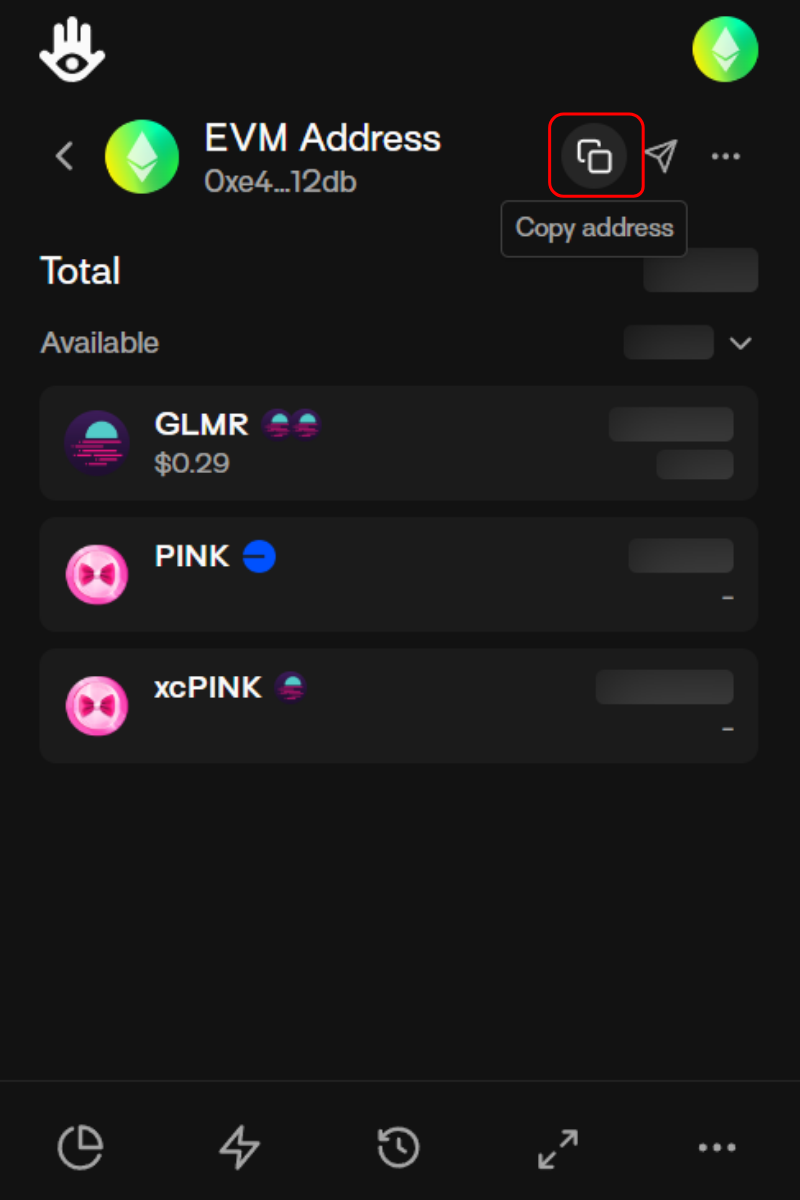Click the send paper plane icon
This screenshot has height=1200, width=800.
(x=661, y=156)
